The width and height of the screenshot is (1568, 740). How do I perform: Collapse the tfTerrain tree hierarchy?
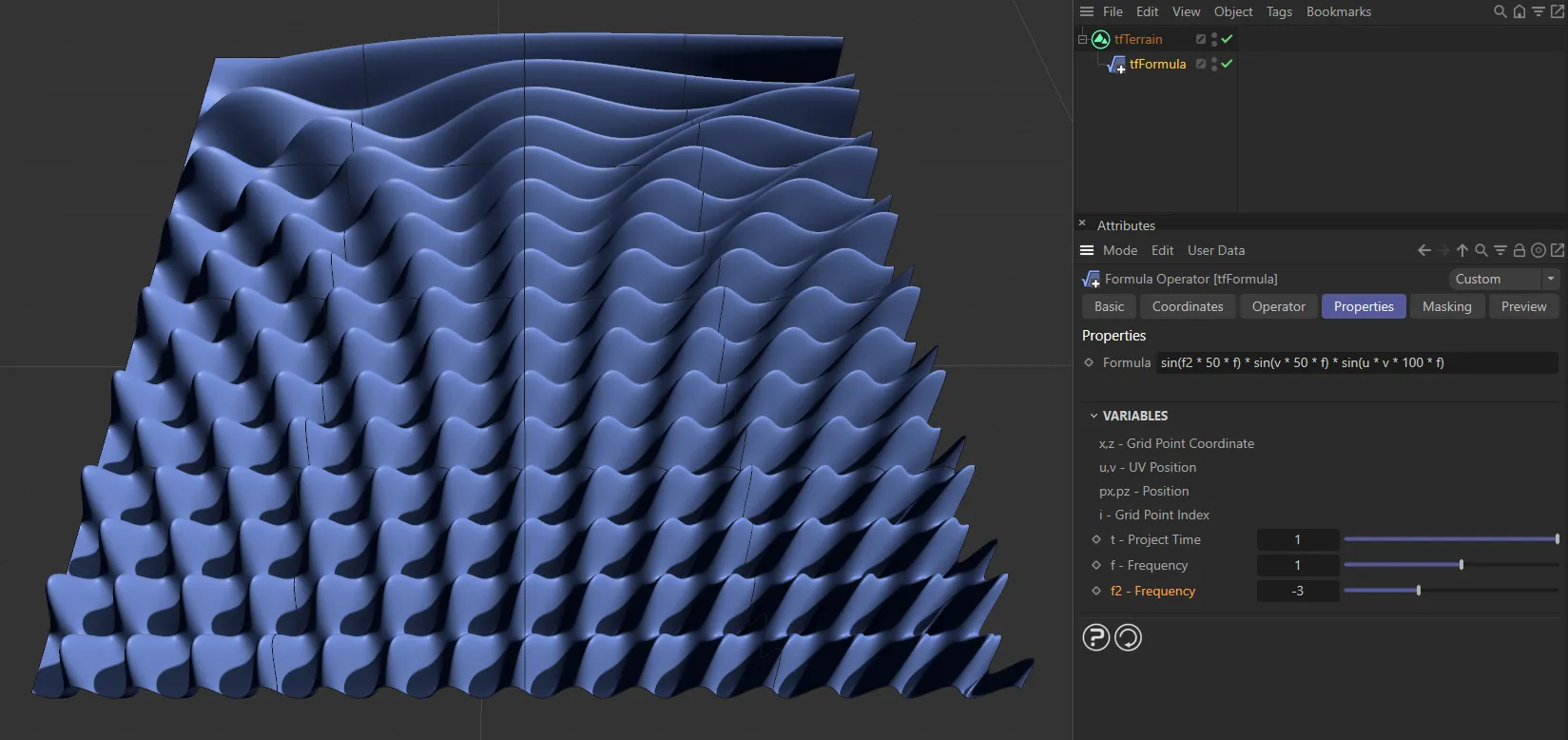point(1082,39)
